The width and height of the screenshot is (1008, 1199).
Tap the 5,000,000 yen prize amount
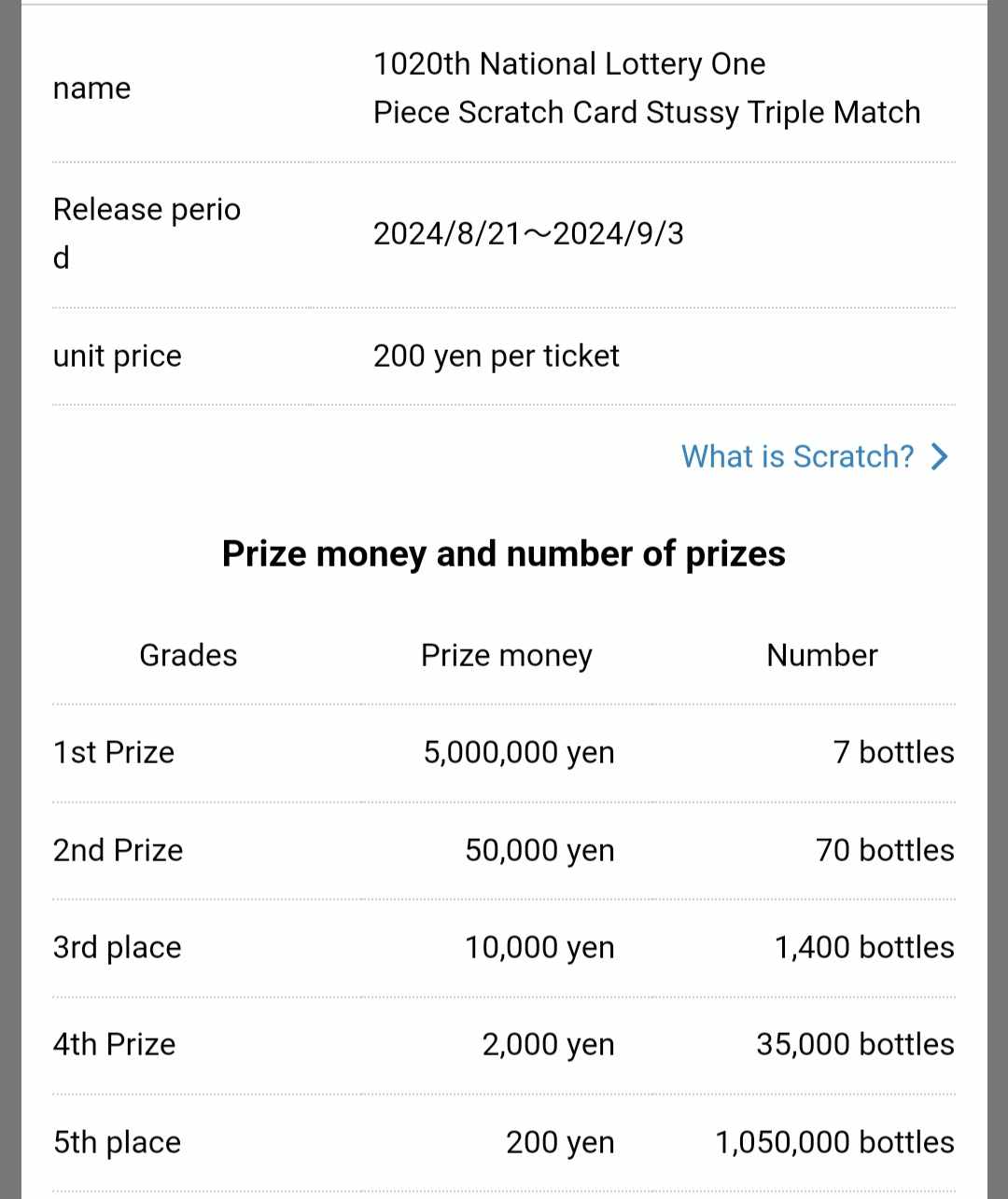pyautogui.click(x=519, y=752)
